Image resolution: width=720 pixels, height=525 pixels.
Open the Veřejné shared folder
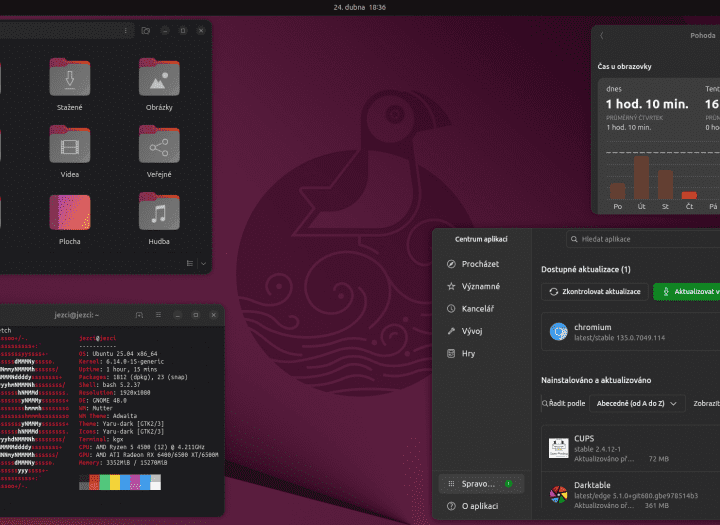[158, 148]
